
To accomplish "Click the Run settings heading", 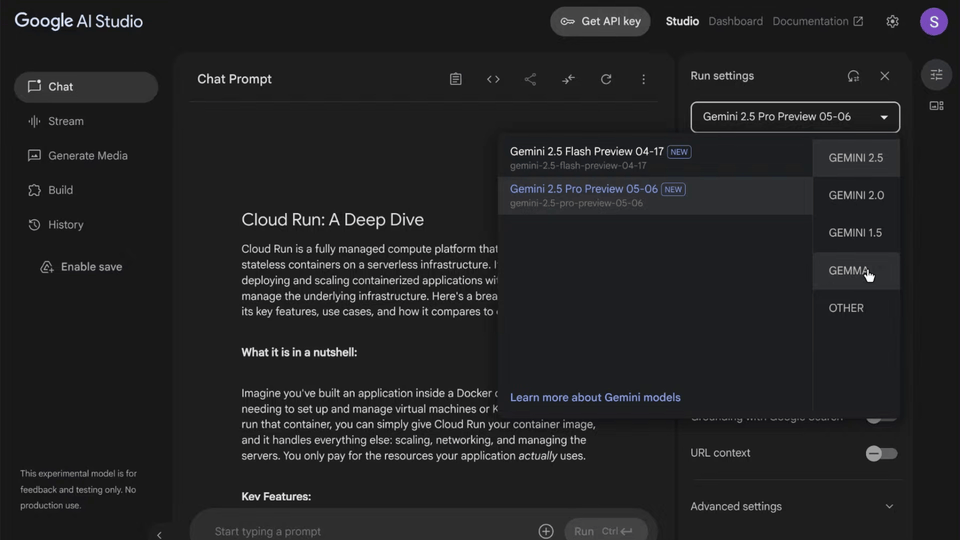I will pos(722,76).
